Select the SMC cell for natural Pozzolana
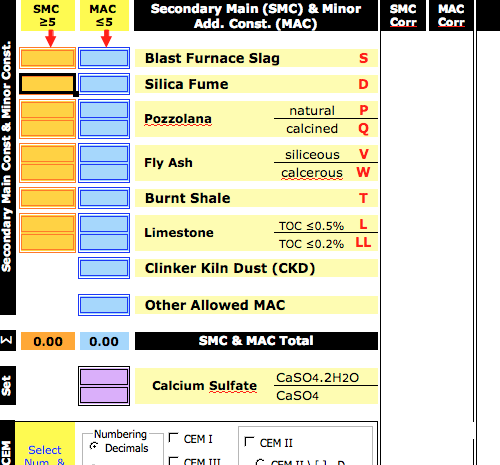 pos(48,110)
